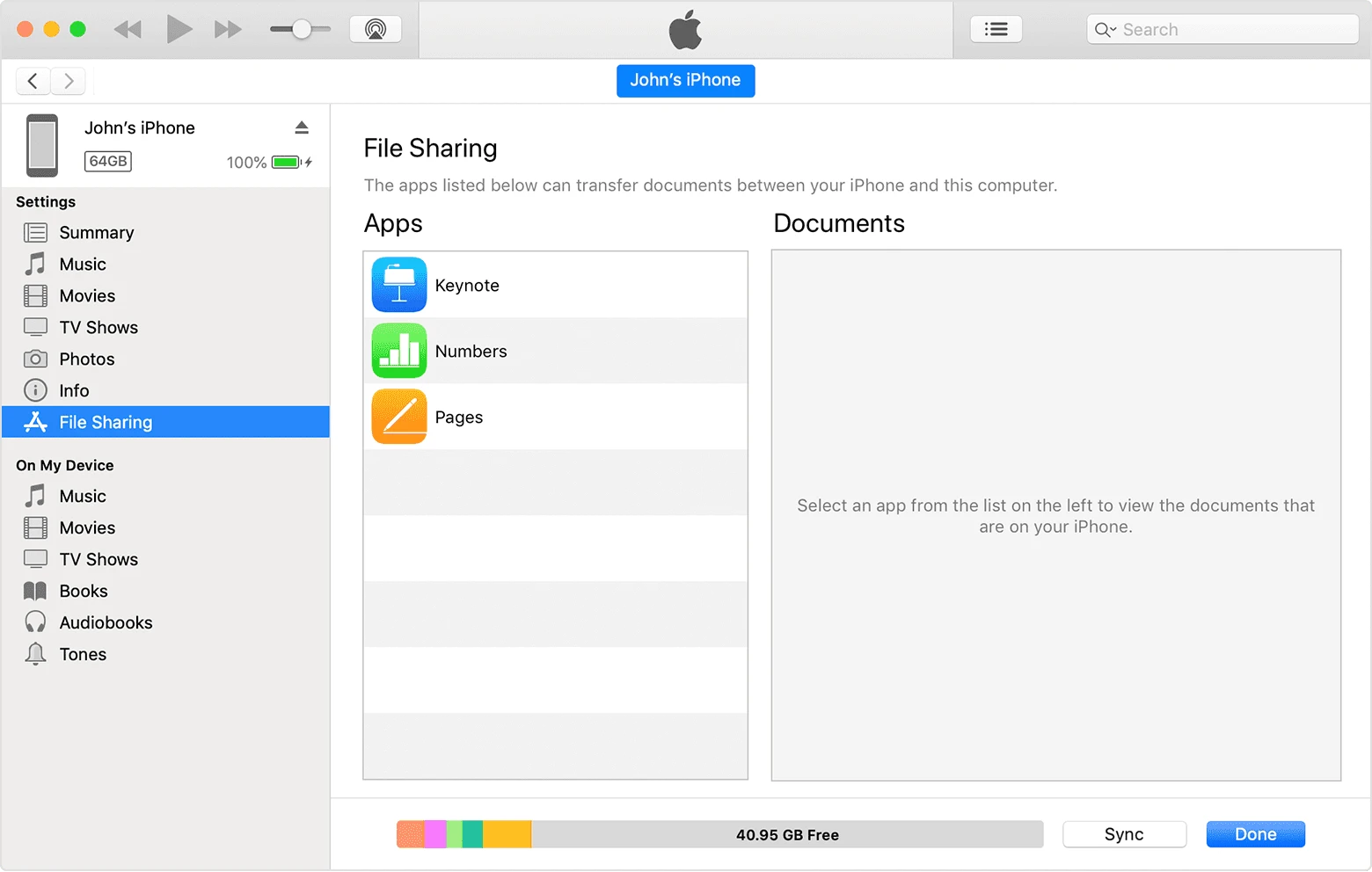Screen dimensions: 1372x872
Task: Open Music under On My Device
Action: (x=165, y=497)
